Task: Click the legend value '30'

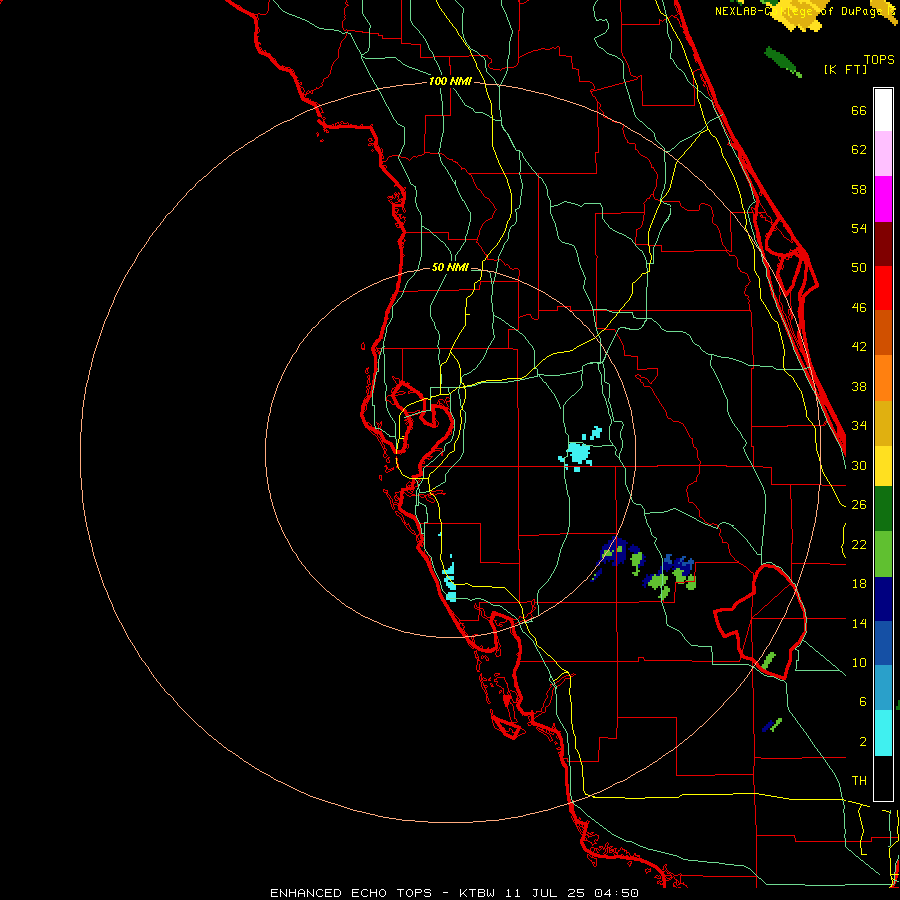Action: point(859,465)
